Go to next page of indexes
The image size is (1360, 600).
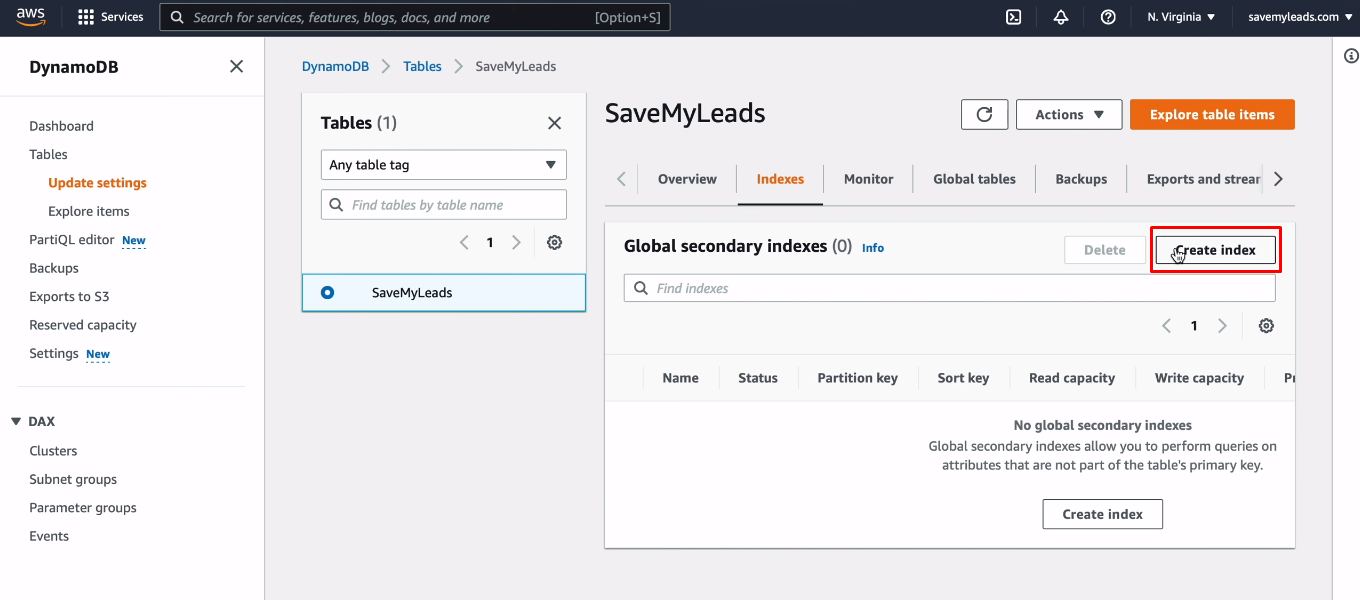pyautogui.click(x=1222, y=326)
